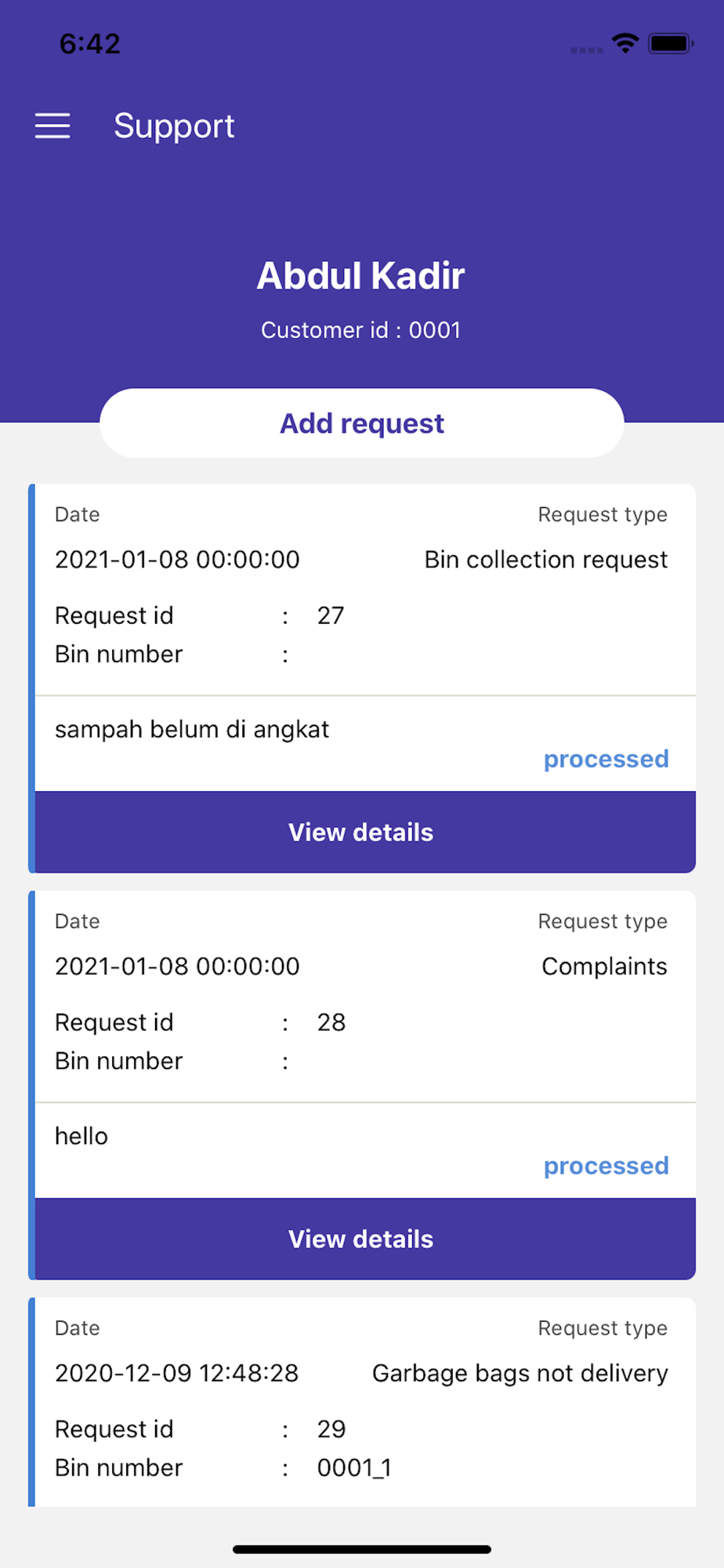The image size is (724, 1568).
Task: Tap the battery status icon
Action: 671,43
